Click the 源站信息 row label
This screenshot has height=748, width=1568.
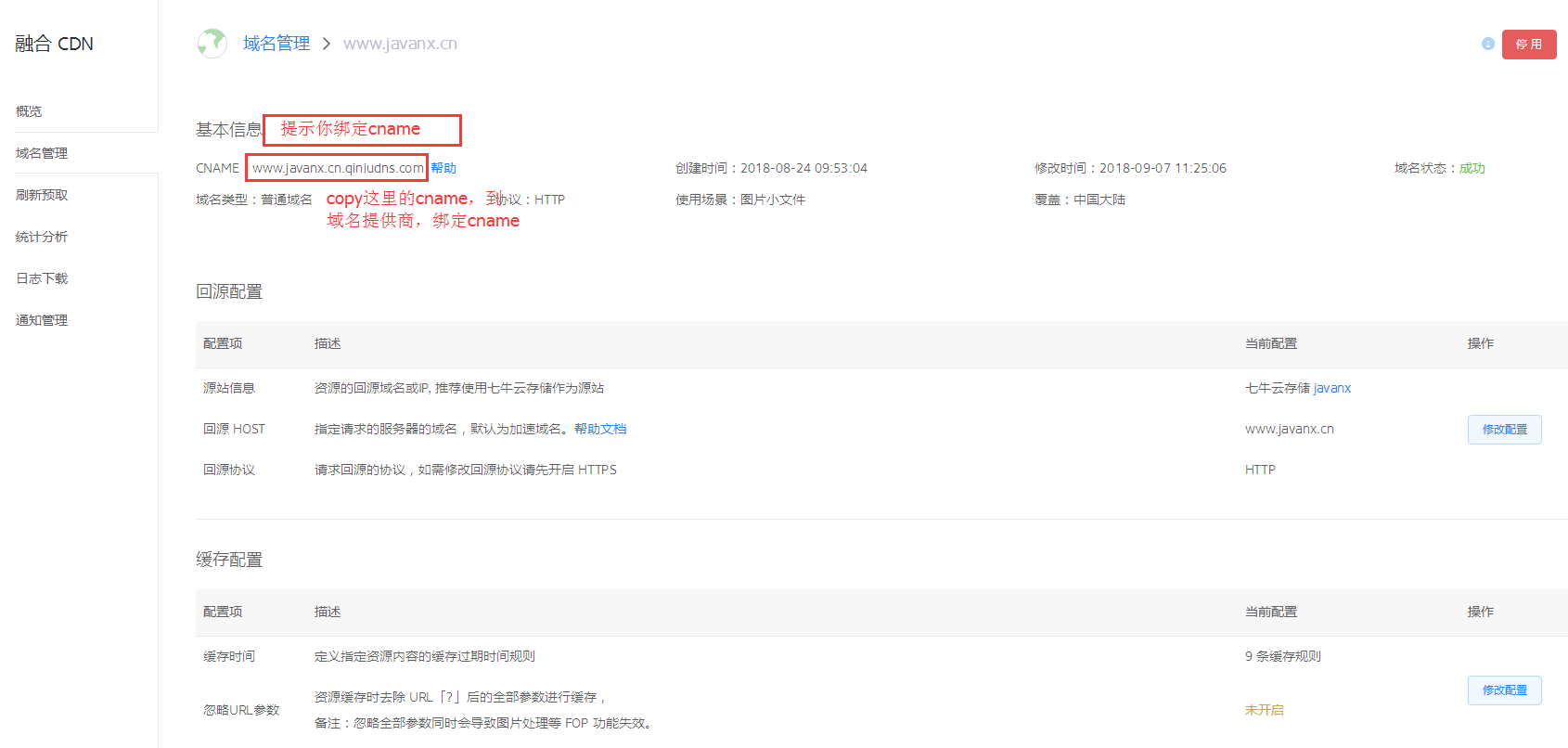pos(229,388)
